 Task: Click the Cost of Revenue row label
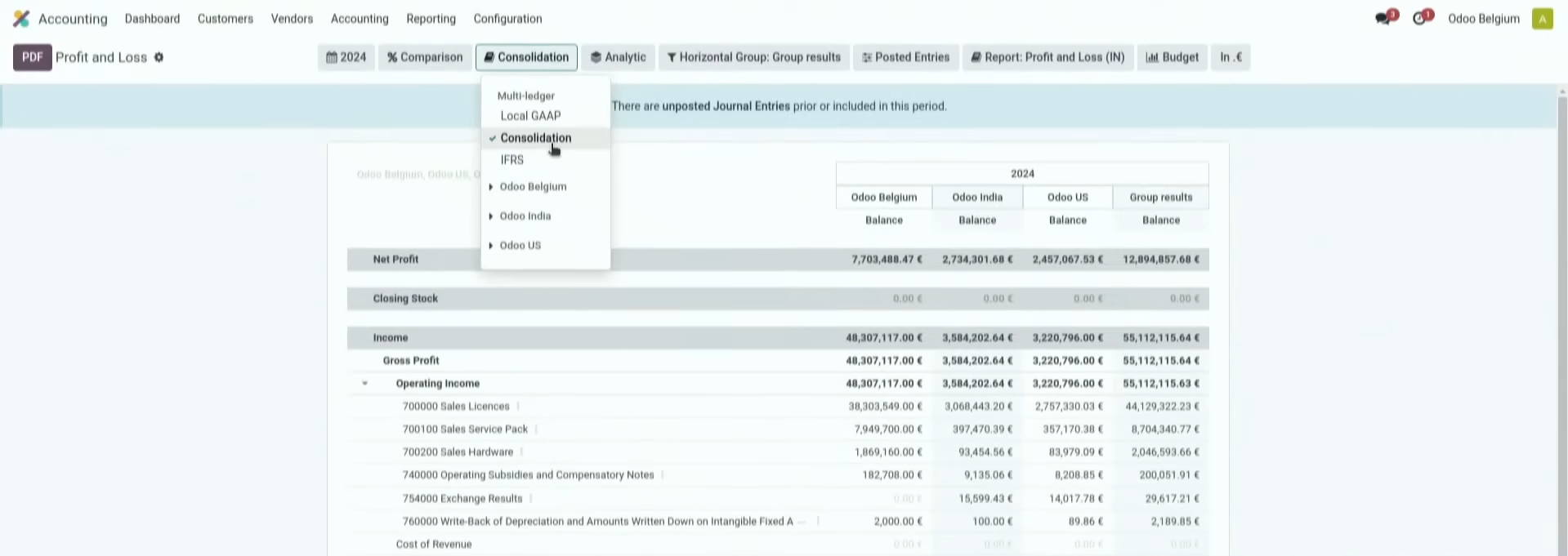[x=433, y=545]
